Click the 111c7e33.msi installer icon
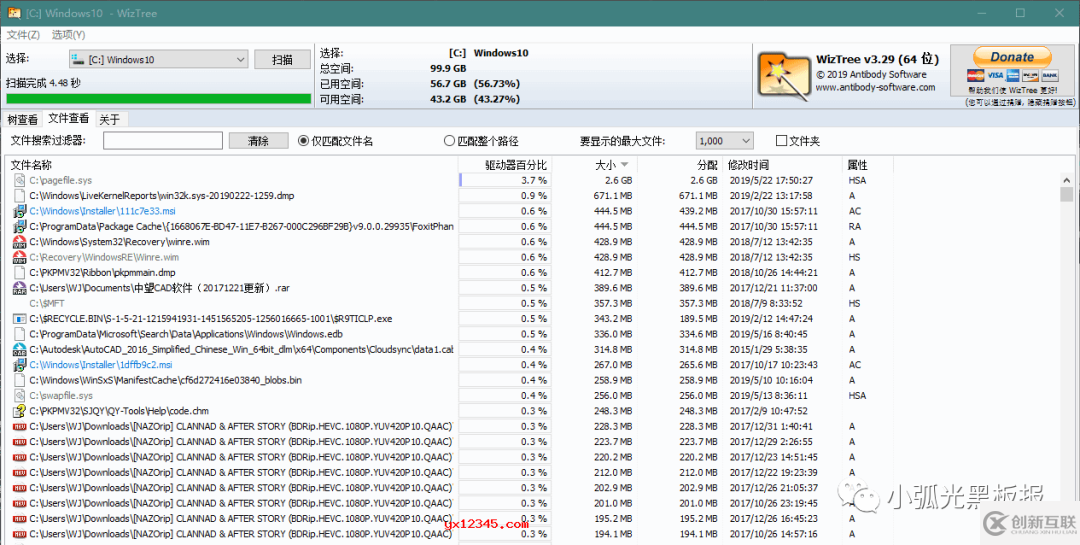 (x=19, y=211)
